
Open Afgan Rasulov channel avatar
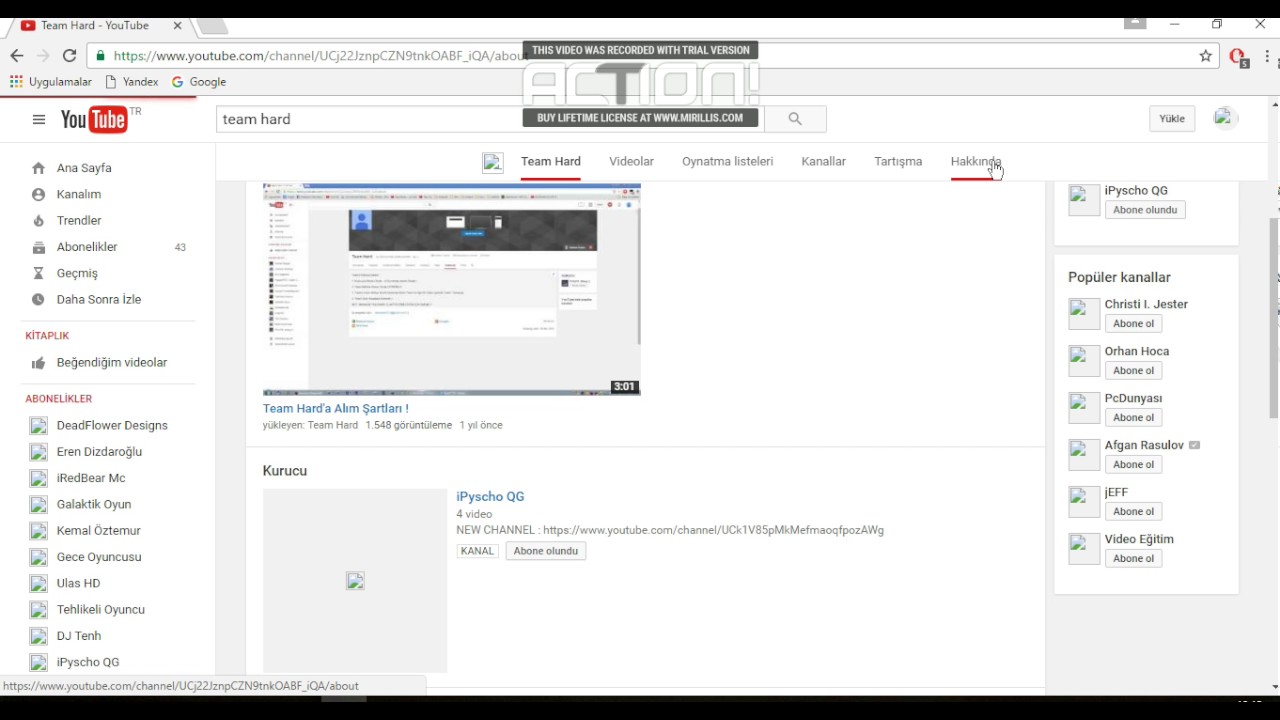pyautogui.click(x=1084, y=455)
